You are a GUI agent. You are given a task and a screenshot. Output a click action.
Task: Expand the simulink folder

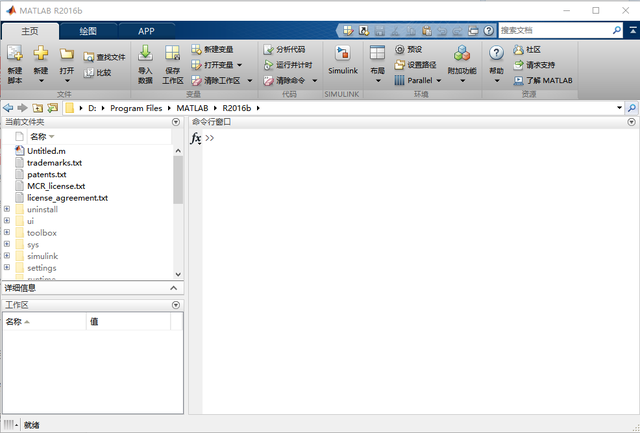(x=7, y=256)
